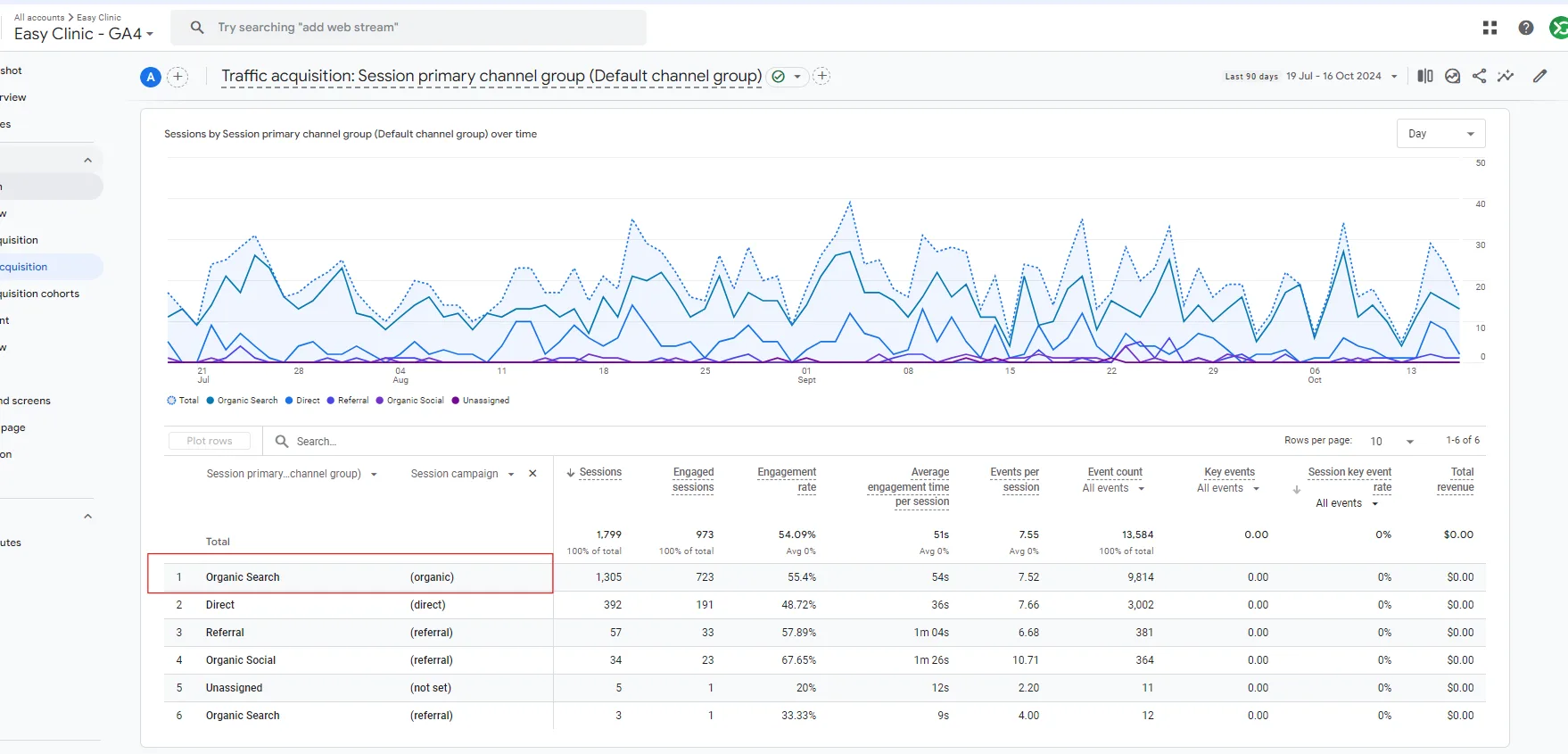Viewport: 1568px width, 754px height.
Task: Remove Session campaign dimension with X
Action: tap(532, 474)
